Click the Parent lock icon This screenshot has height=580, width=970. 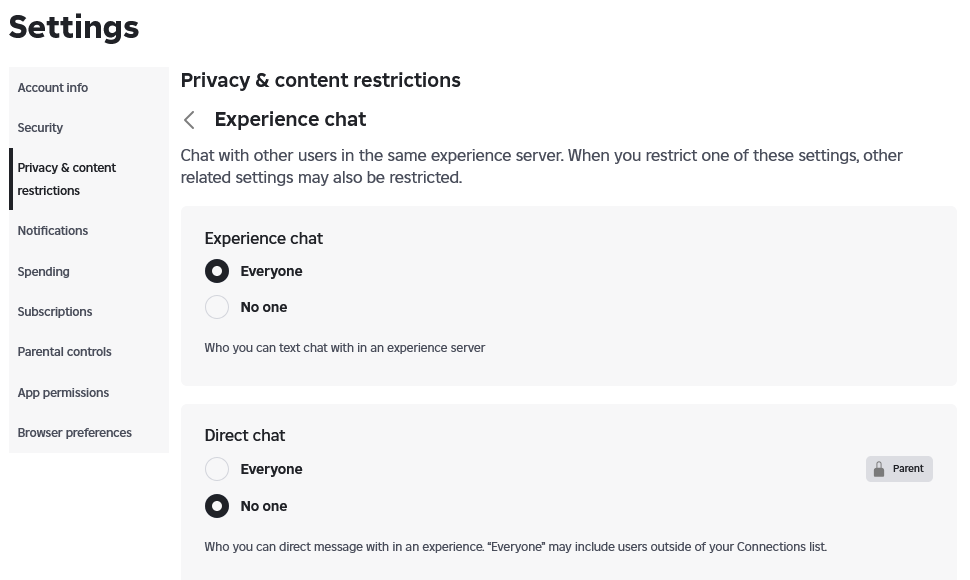coord(879,469)
